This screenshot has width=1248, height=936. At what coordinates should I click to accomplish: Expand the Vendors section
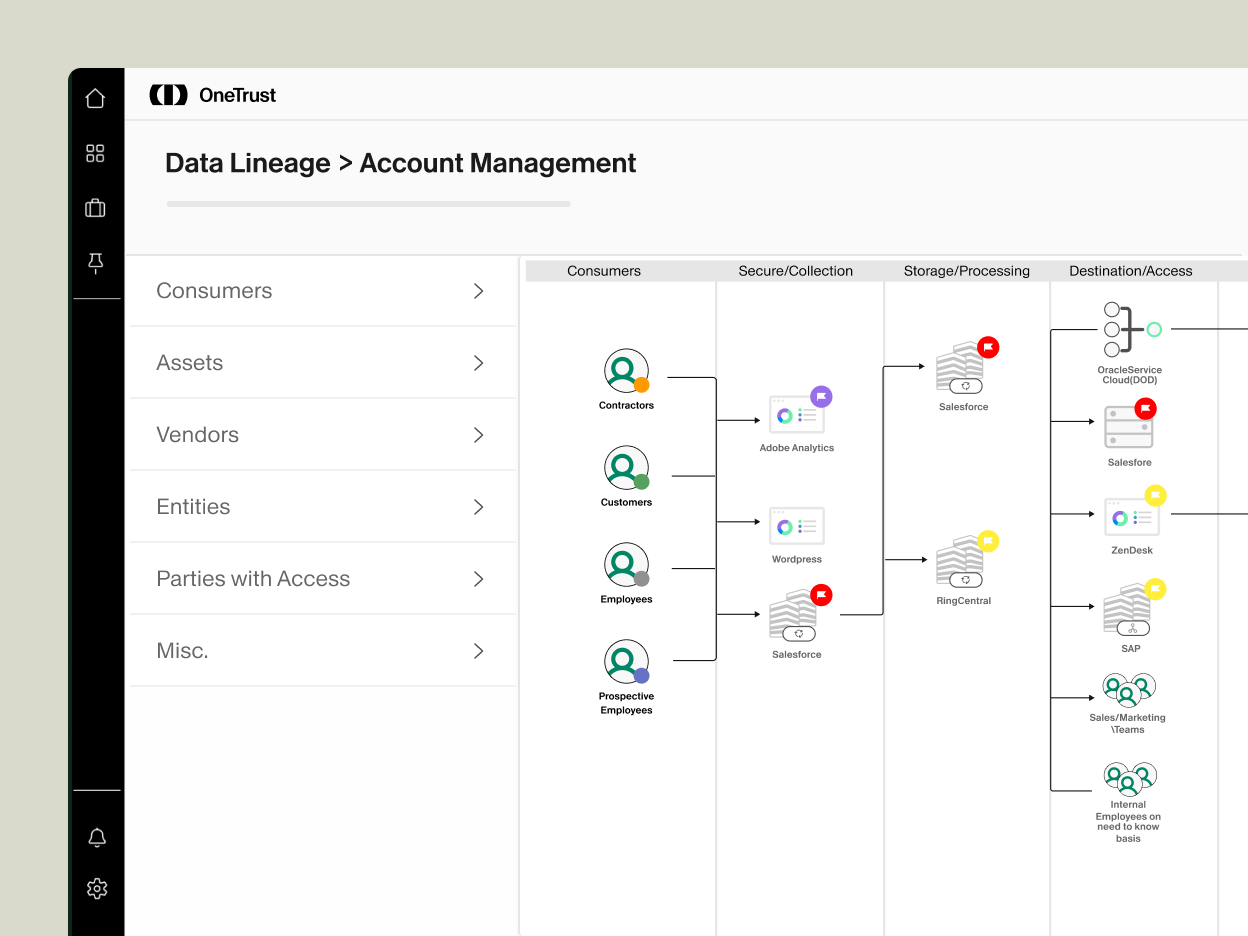[x=322, y=434]
